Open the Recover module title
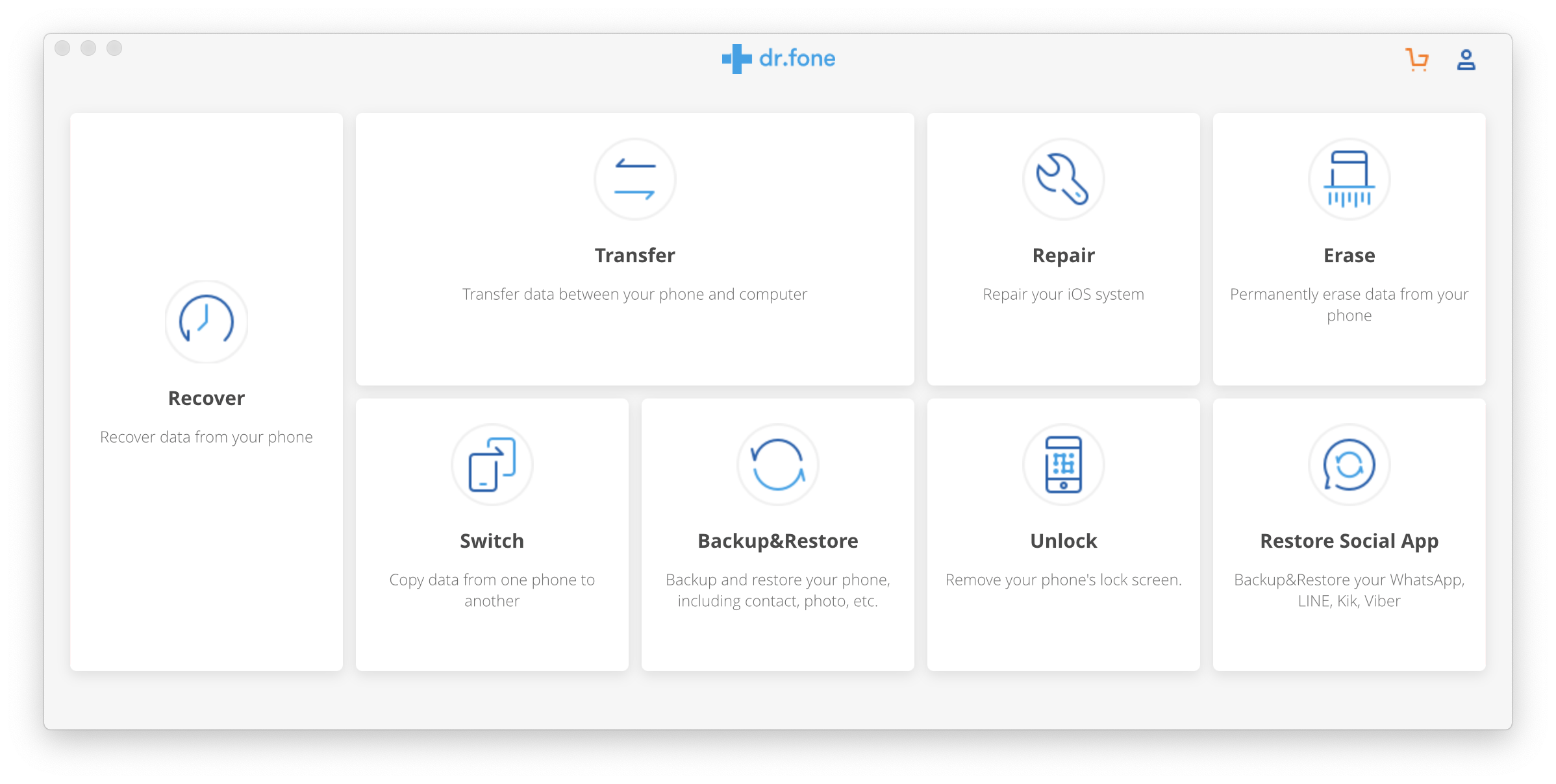1556x784 pixels. click(x=207, y=398)
